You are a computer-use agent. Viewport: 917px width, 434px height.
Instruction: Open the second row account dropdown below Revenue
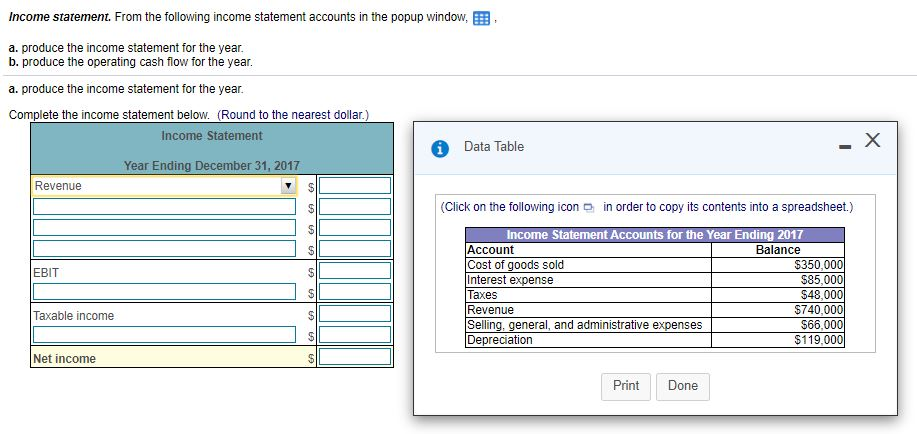164,207
